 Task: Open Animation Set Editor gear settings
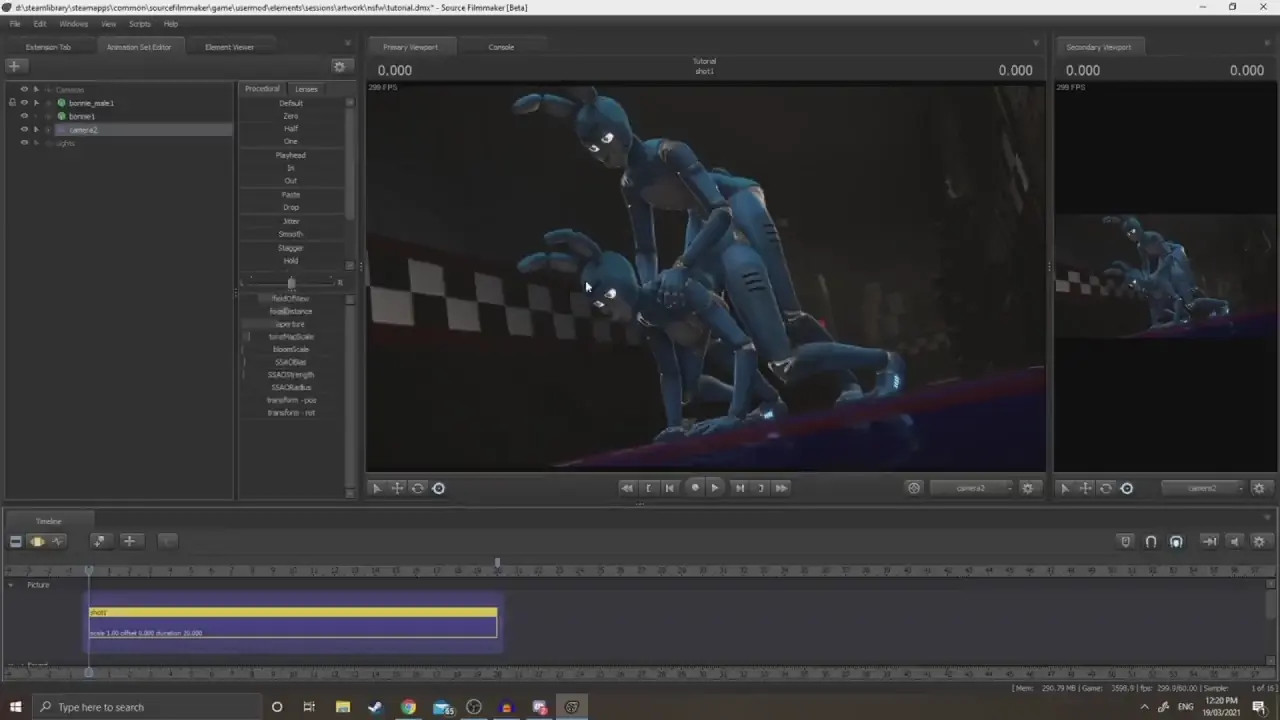[339, 66]
